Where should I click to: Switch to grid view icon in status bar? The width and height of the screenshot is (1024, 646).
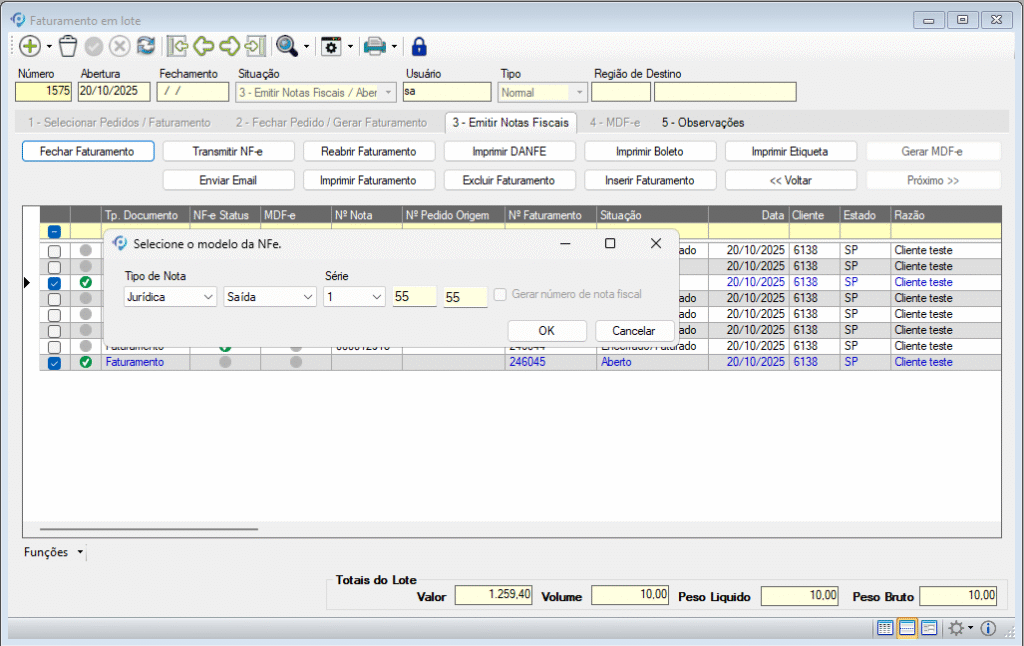click(884, 628)
